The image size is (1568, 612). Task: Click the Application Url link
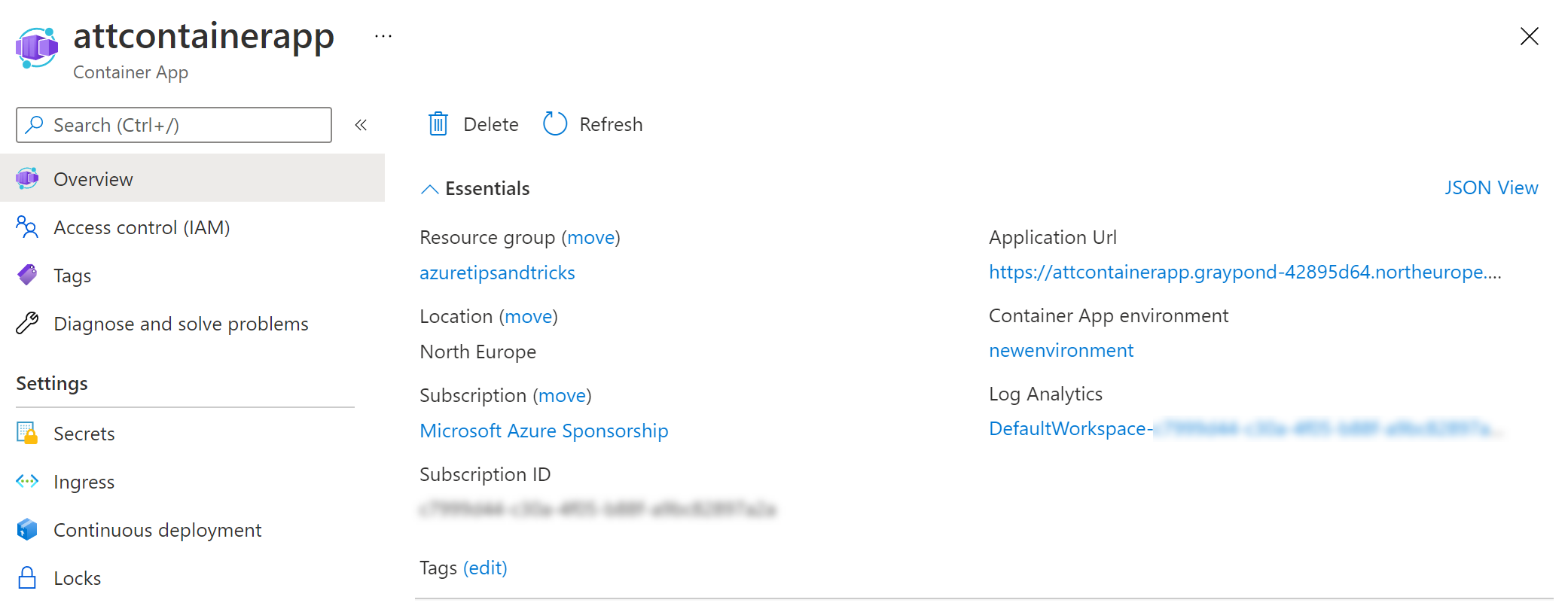[x=1245, y=272]
